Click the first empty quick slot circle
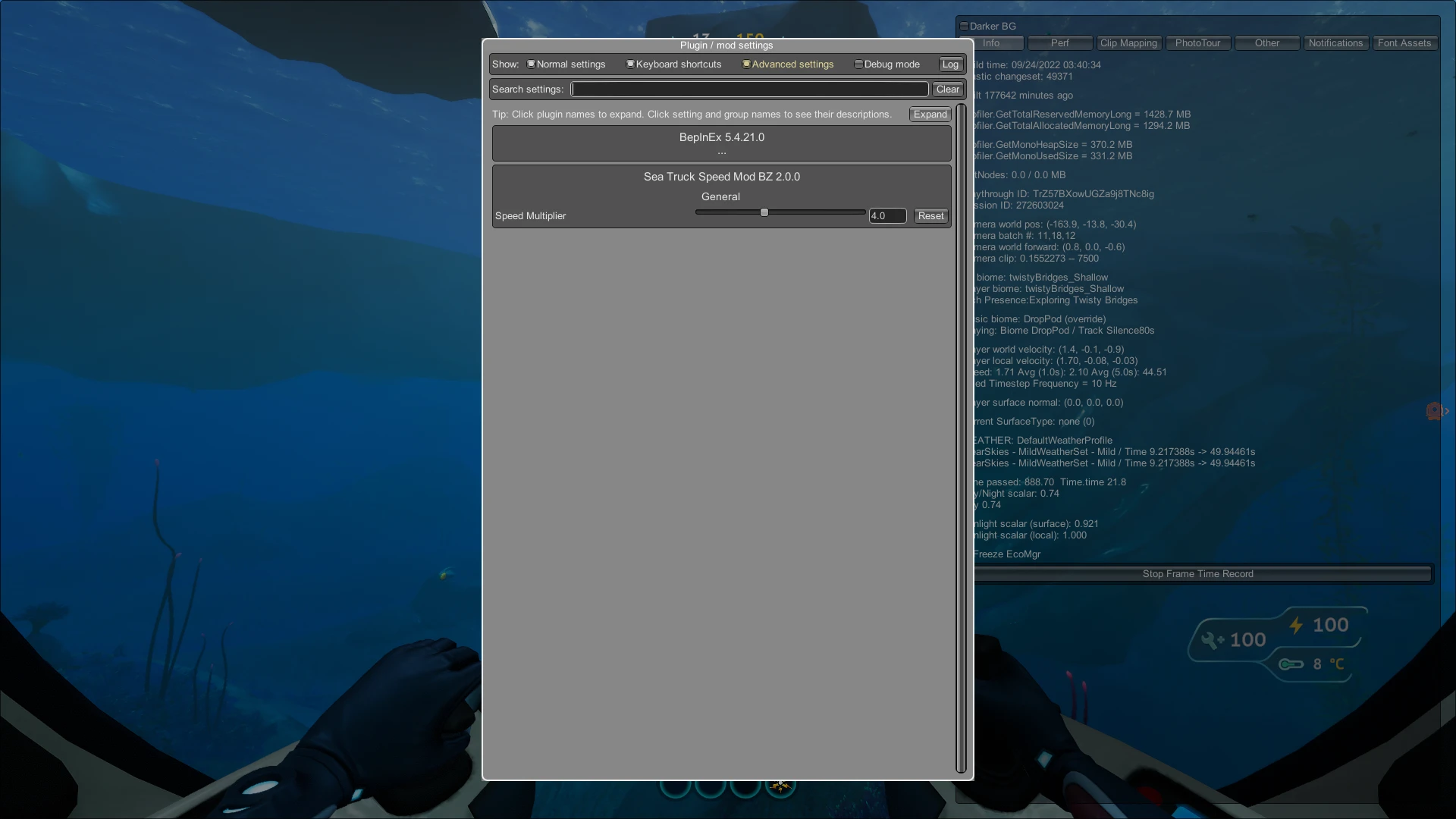1456x819 pixels. click(x=675, y=789)
